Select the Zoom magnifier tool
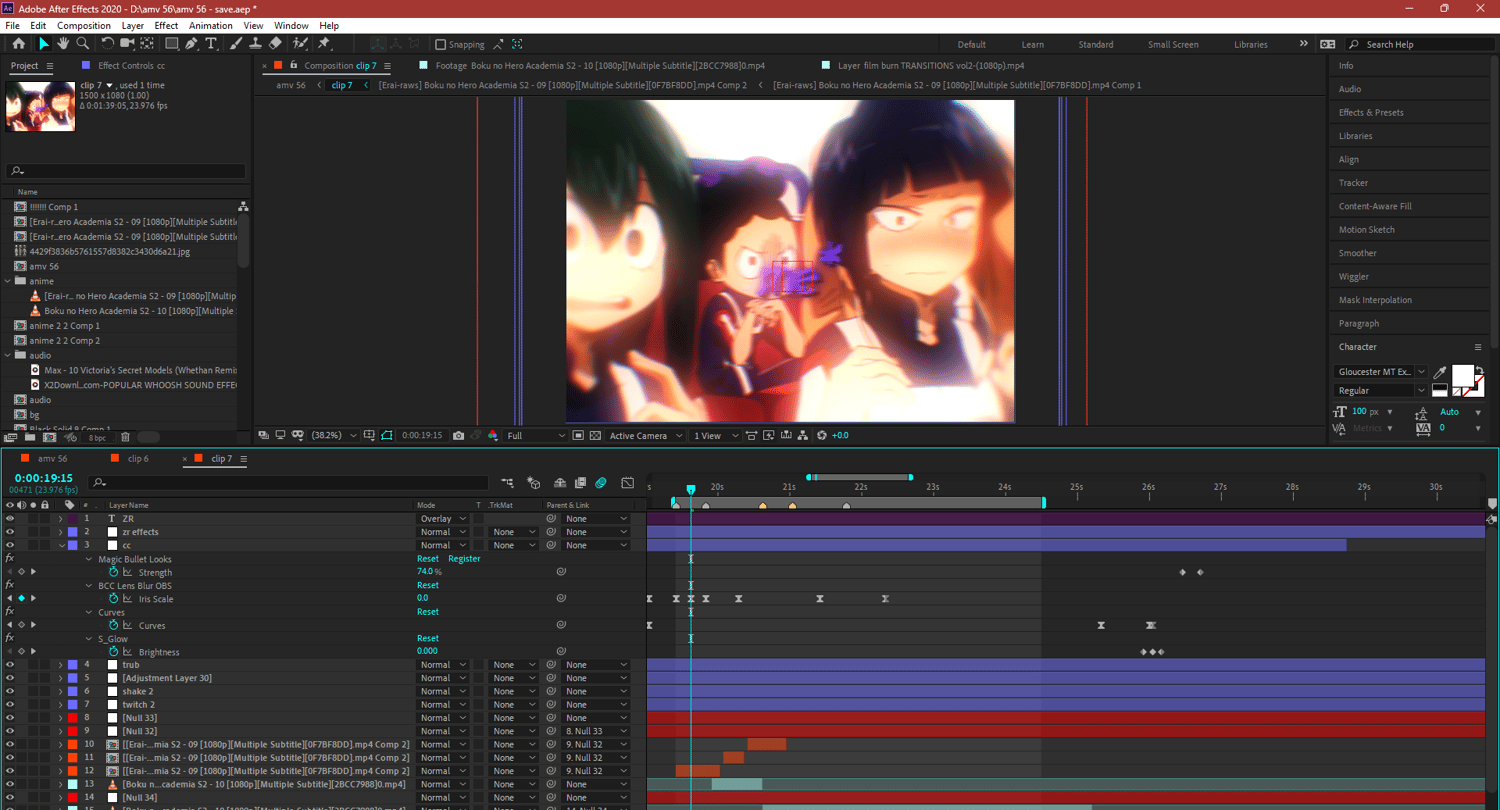The height and width of the screenshot is (810, 1500). 83,44
